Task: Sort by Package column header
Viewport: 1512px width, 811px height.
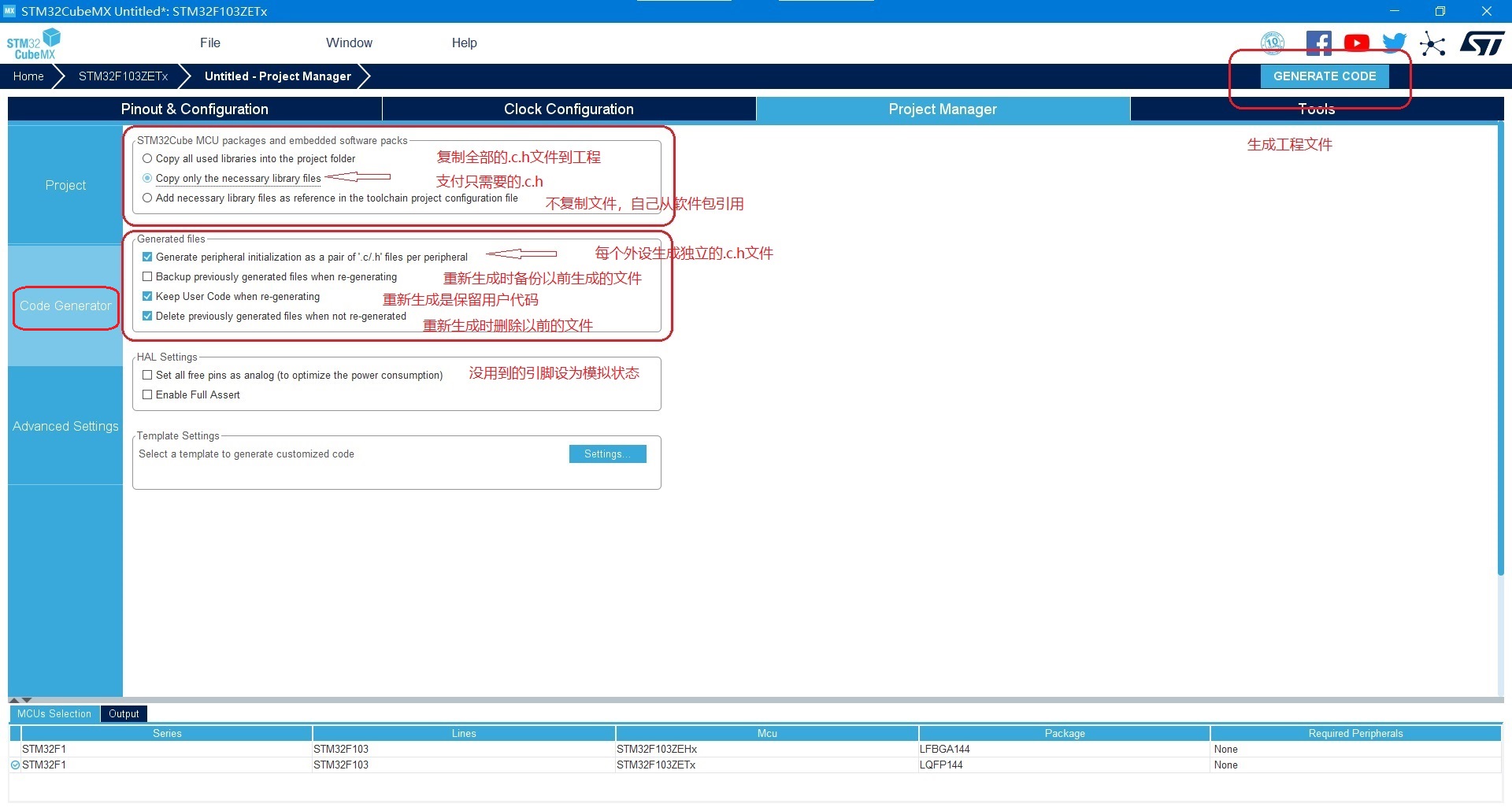Action: pos(1065,733)
